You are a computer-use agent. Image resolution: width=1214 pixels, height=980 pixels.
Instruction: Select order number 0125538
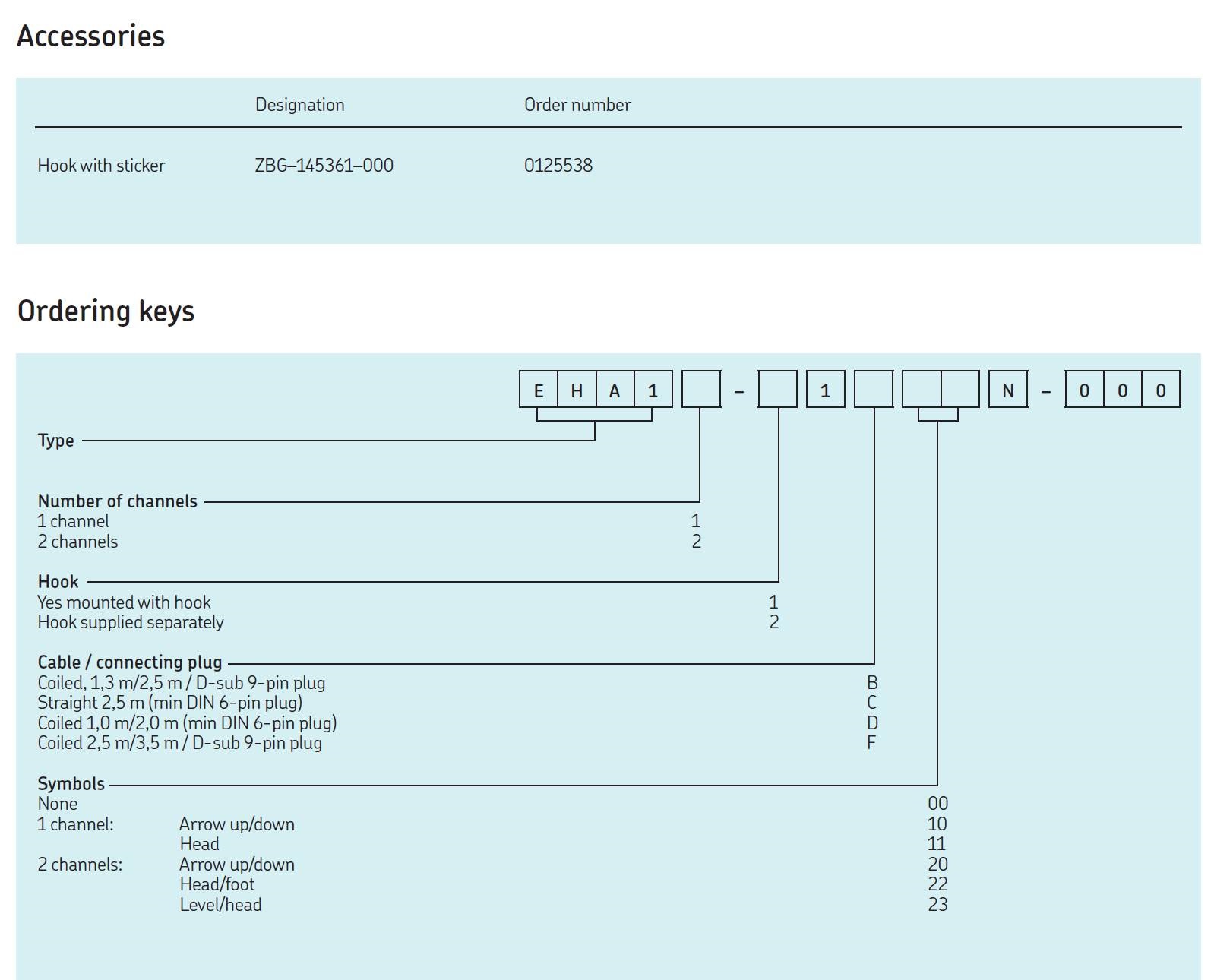[x=558, y=166]
